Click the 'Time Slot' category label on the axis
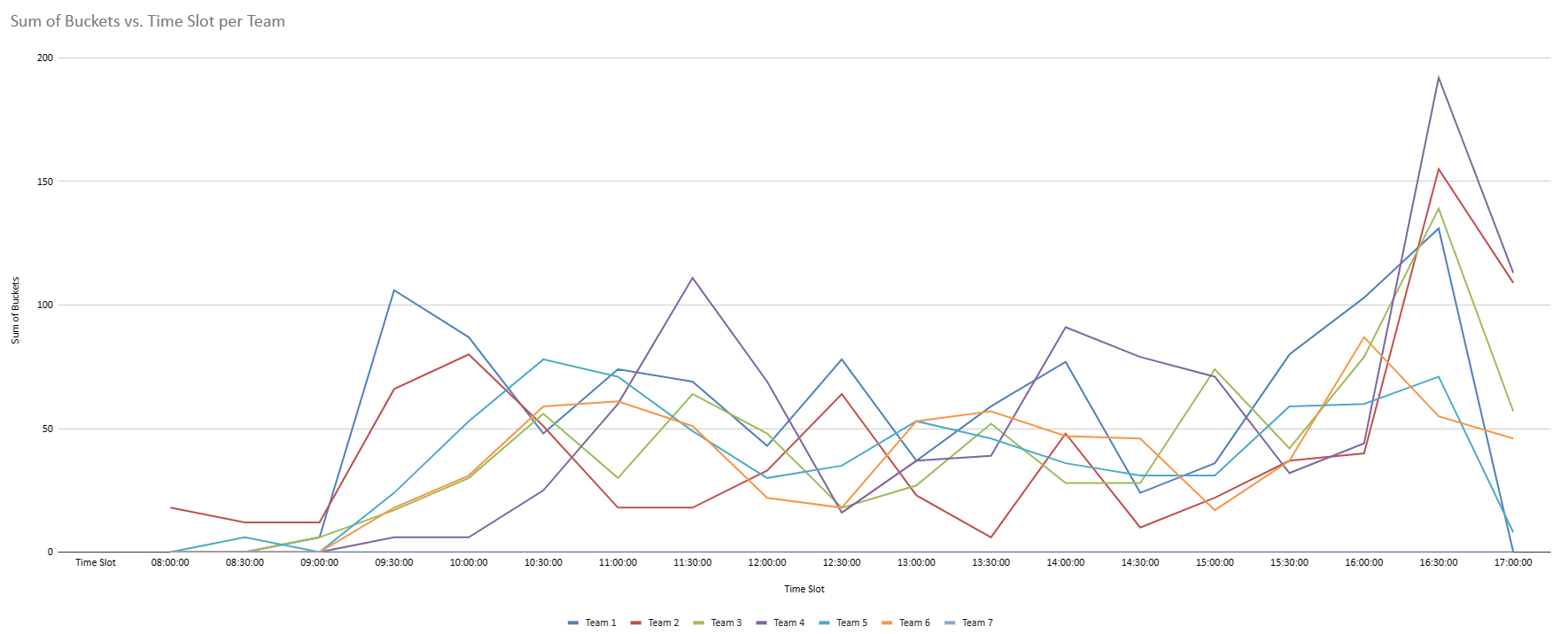The height and width of the screenshot is (634, 1568). pyautogui.click(x=96, y=563)
